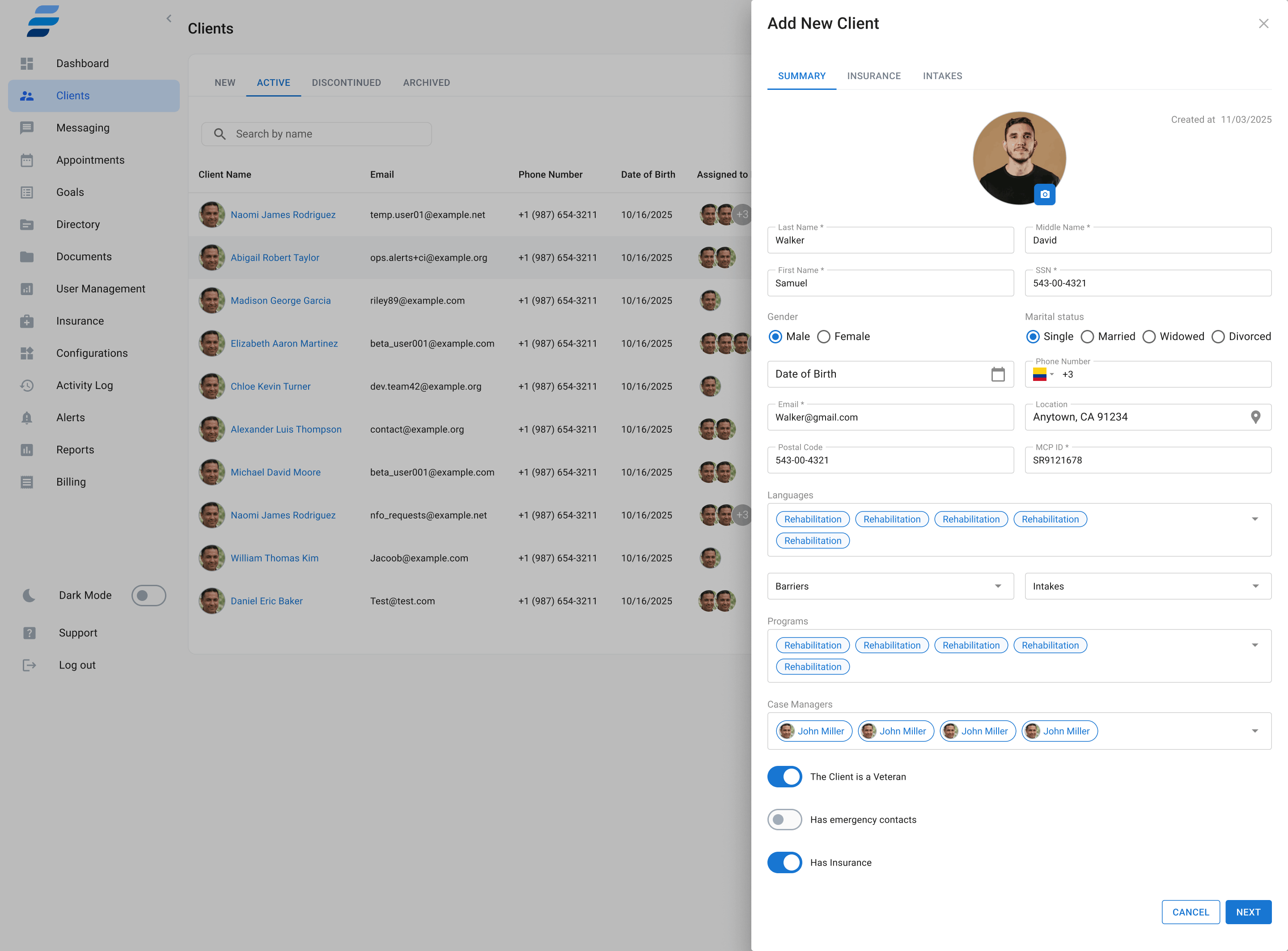Click the Log out icon
Viewport: 1288px width, 951px height.
pos(29,665)
